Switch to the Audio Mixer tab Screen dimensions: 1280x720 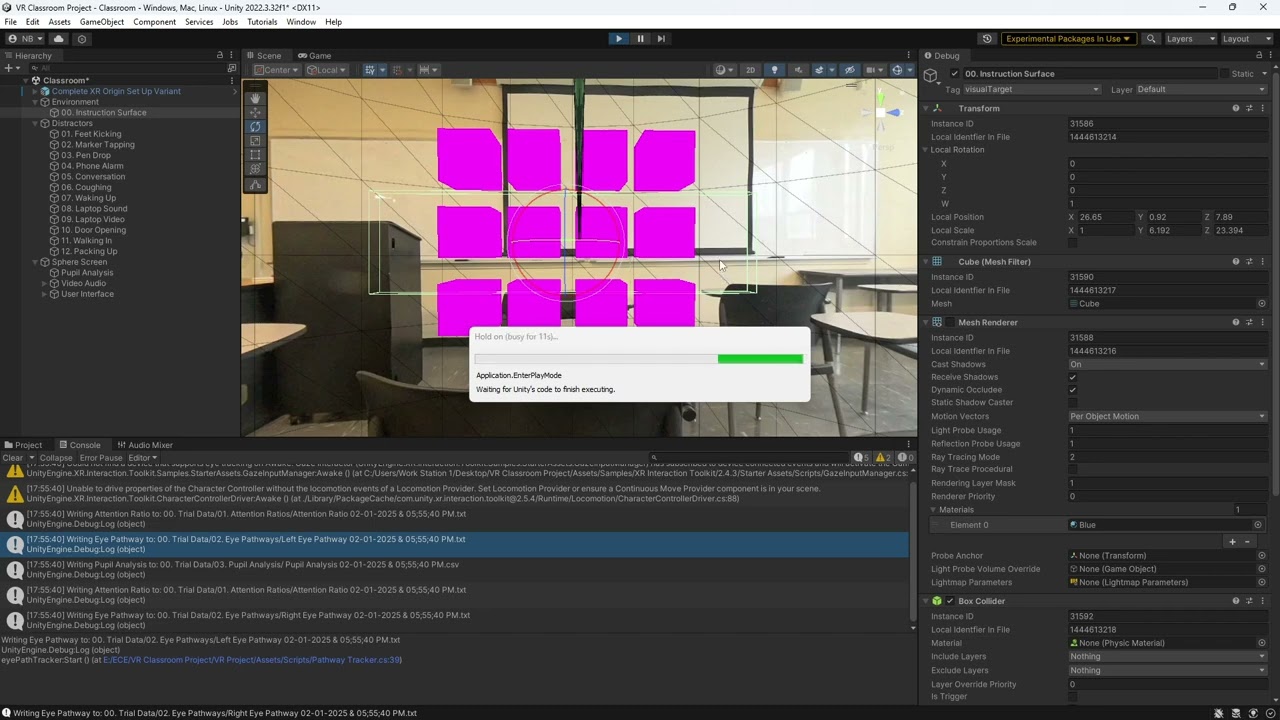tap(145, 445)
